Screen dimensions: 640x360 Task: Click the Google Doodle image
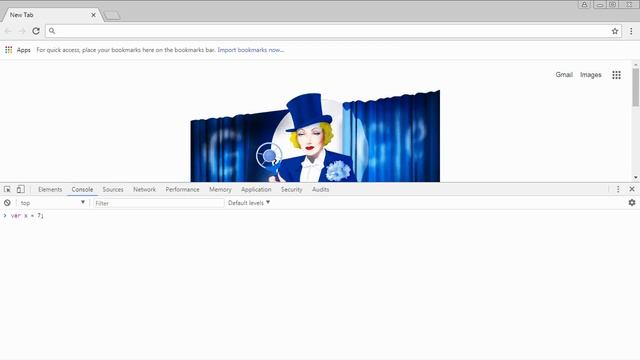(x=315, y=136)
